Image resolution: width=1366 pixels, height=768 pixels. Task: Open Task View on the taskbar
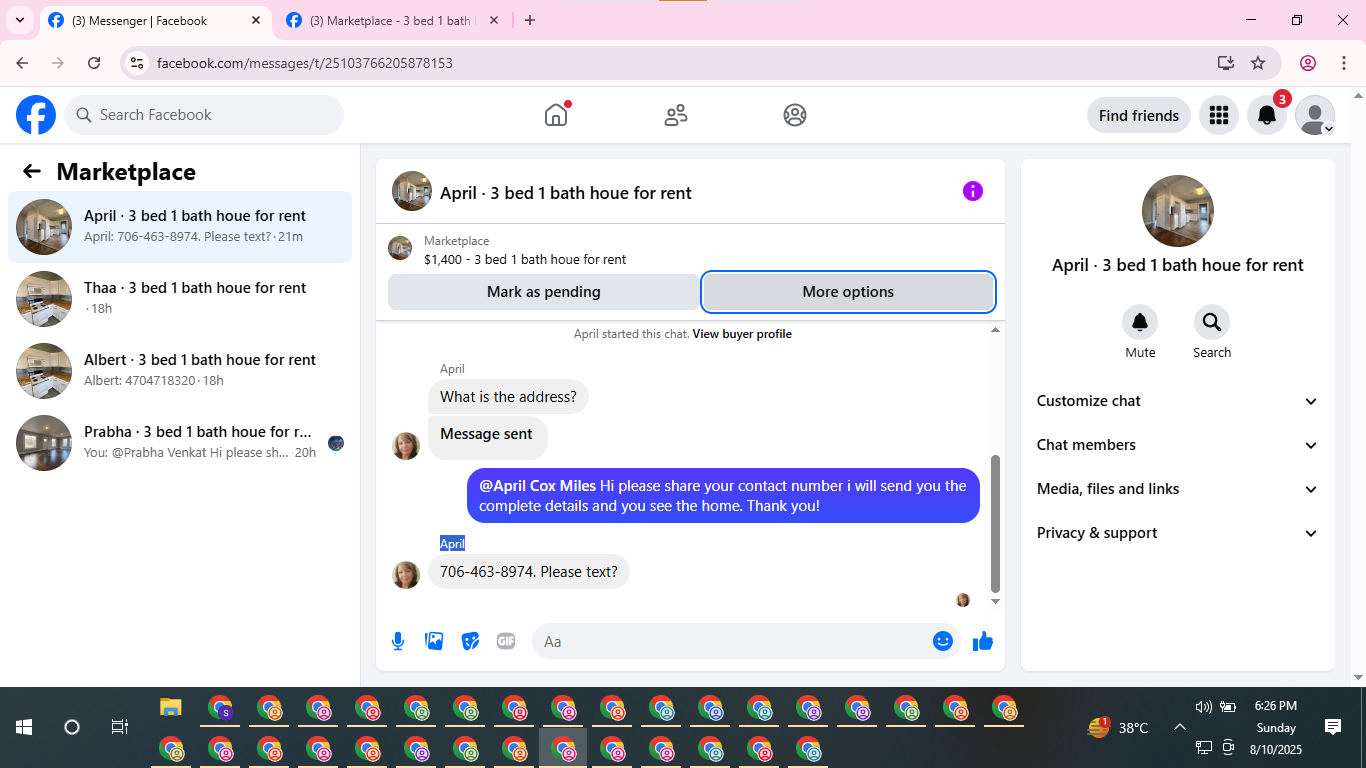coord(119,727)
